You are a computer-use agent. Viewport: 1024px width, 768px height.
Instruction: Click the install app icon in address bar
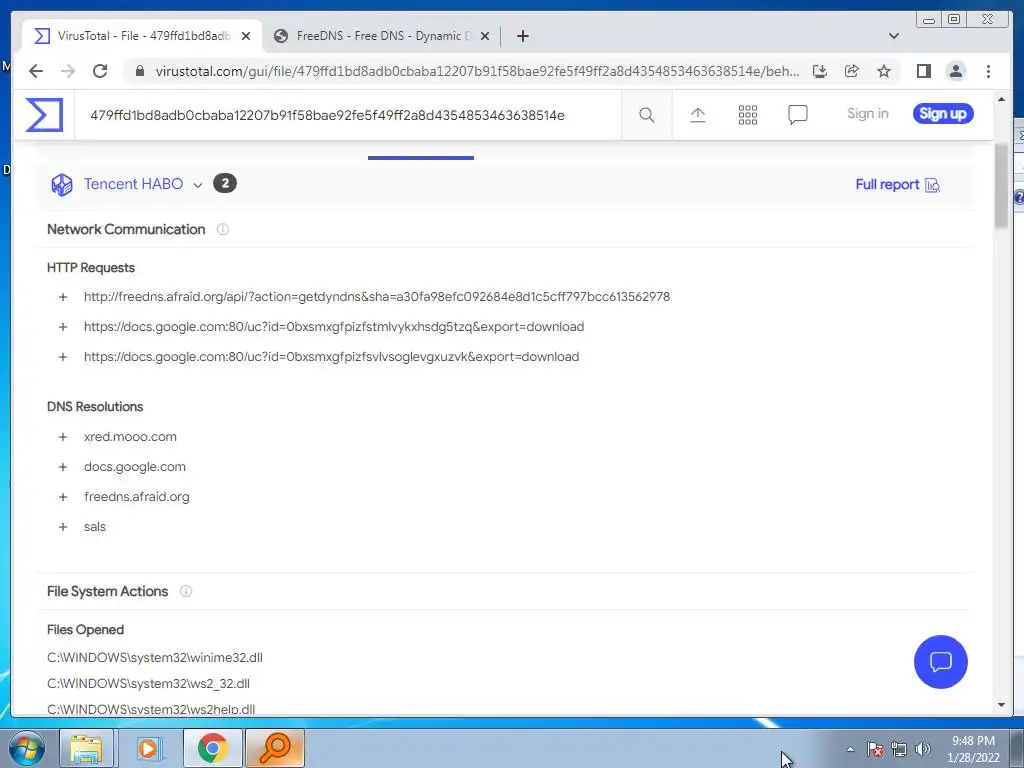tap(820, 71)
